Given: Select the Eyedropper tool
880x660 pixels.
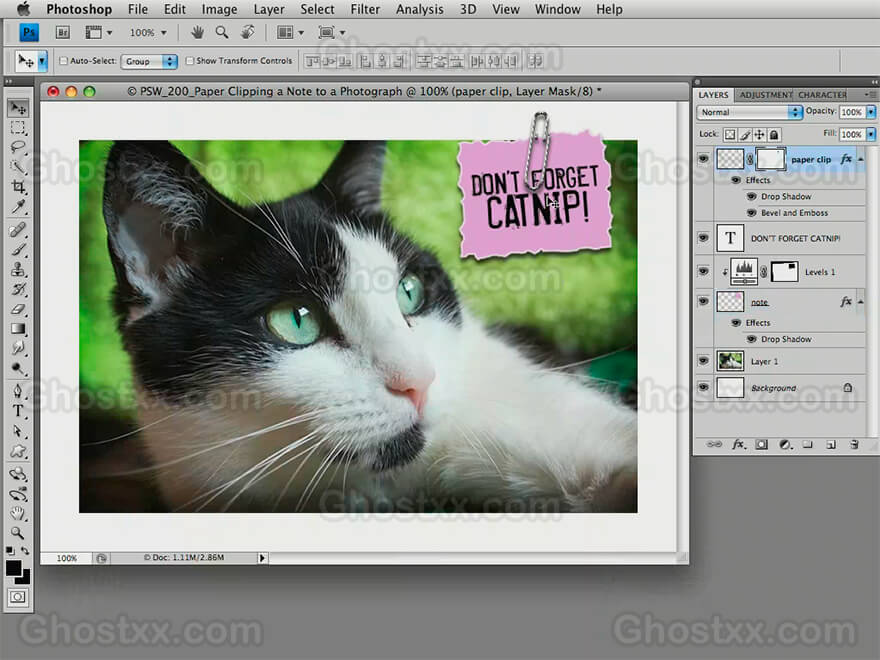Looking at the screenshot, I should pos(18,207).
